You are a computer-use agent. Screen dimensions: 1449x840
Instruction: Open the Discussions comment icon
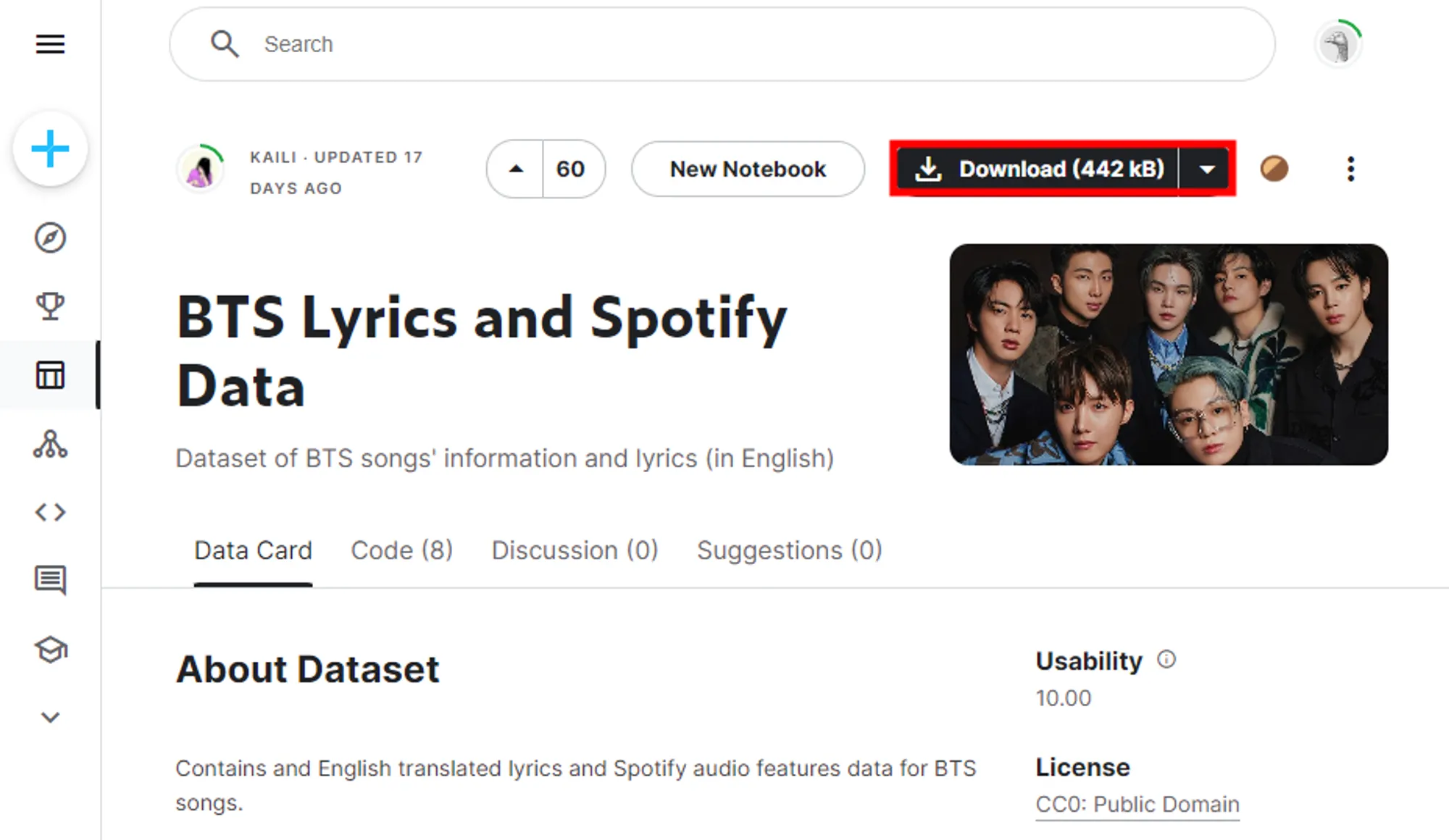(x=50, y=580)
